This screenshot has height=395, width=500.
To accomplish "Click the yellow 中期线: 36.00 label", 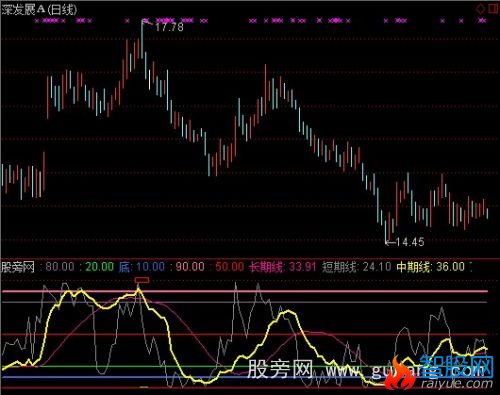I will tap(430, 267).
